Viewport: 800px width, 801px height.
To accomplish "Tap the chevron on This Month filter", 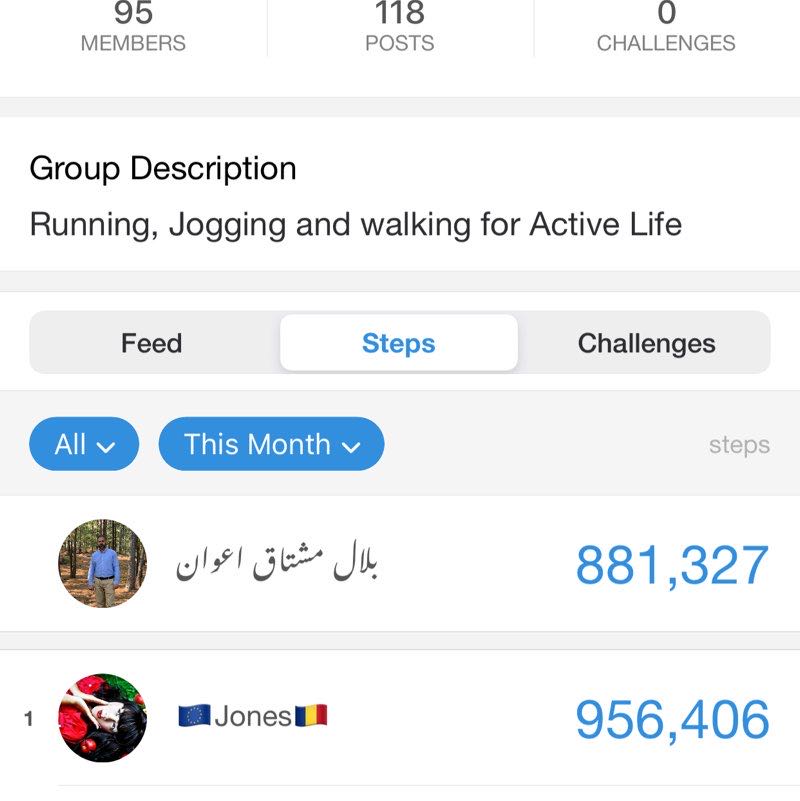I will click(x=350, y=444).
